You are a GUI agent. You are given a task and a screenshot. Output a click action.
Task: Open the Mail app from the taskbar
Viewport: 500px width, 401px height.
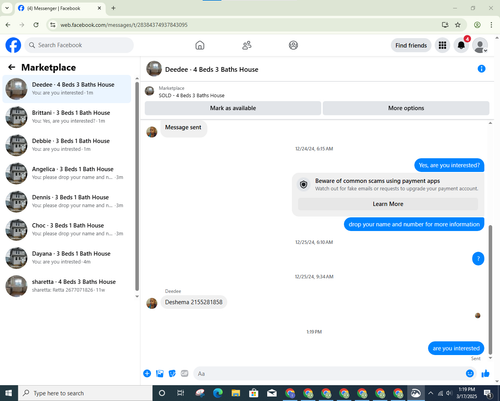pyautogui.click(x=272, y=393)
